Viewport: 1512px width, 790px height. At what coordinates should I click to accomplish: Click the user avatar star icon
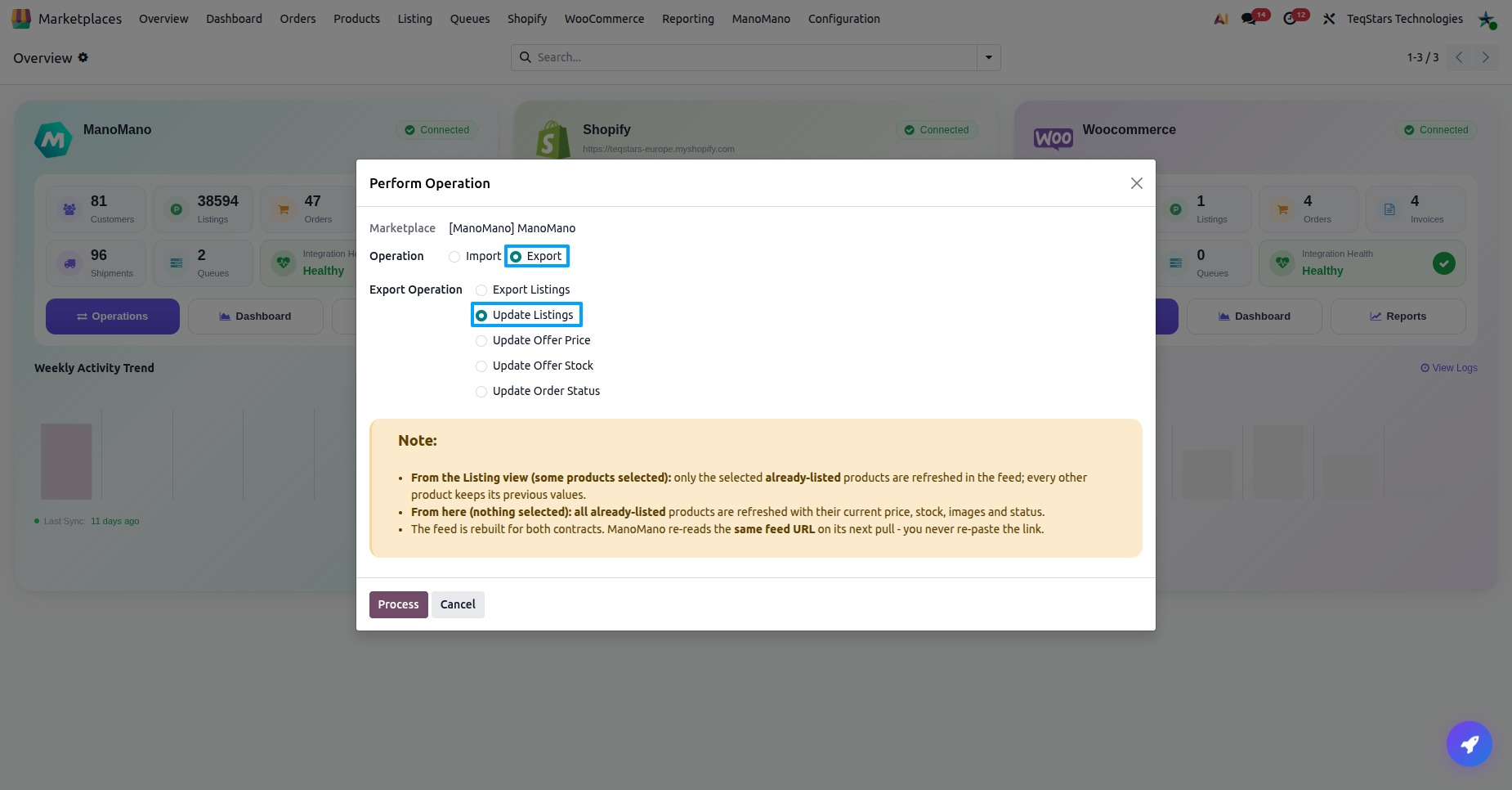point(1487,19)
